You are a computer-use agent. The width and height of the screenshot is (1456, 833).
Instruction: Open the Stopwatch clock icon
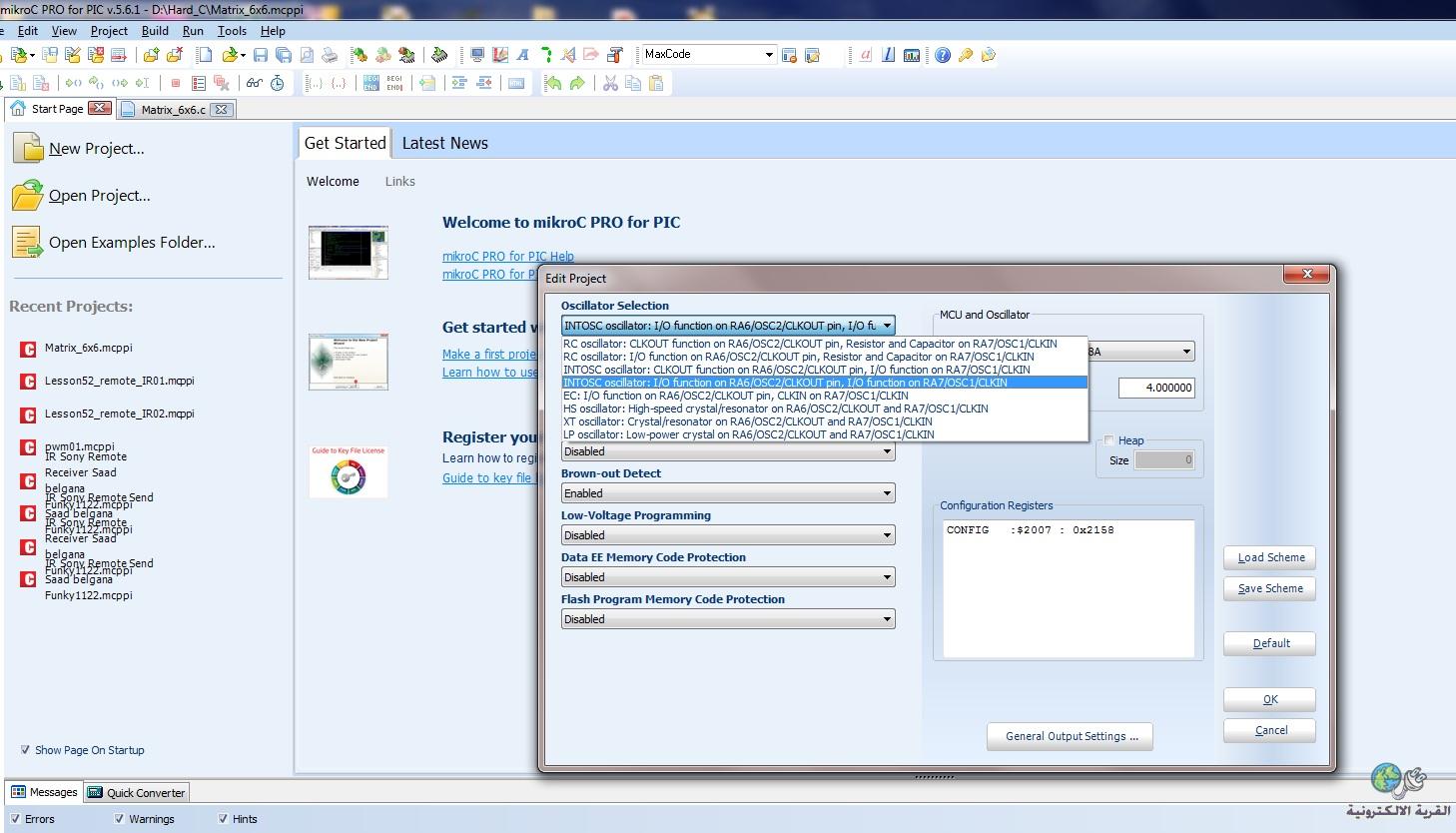pos(278,83)
